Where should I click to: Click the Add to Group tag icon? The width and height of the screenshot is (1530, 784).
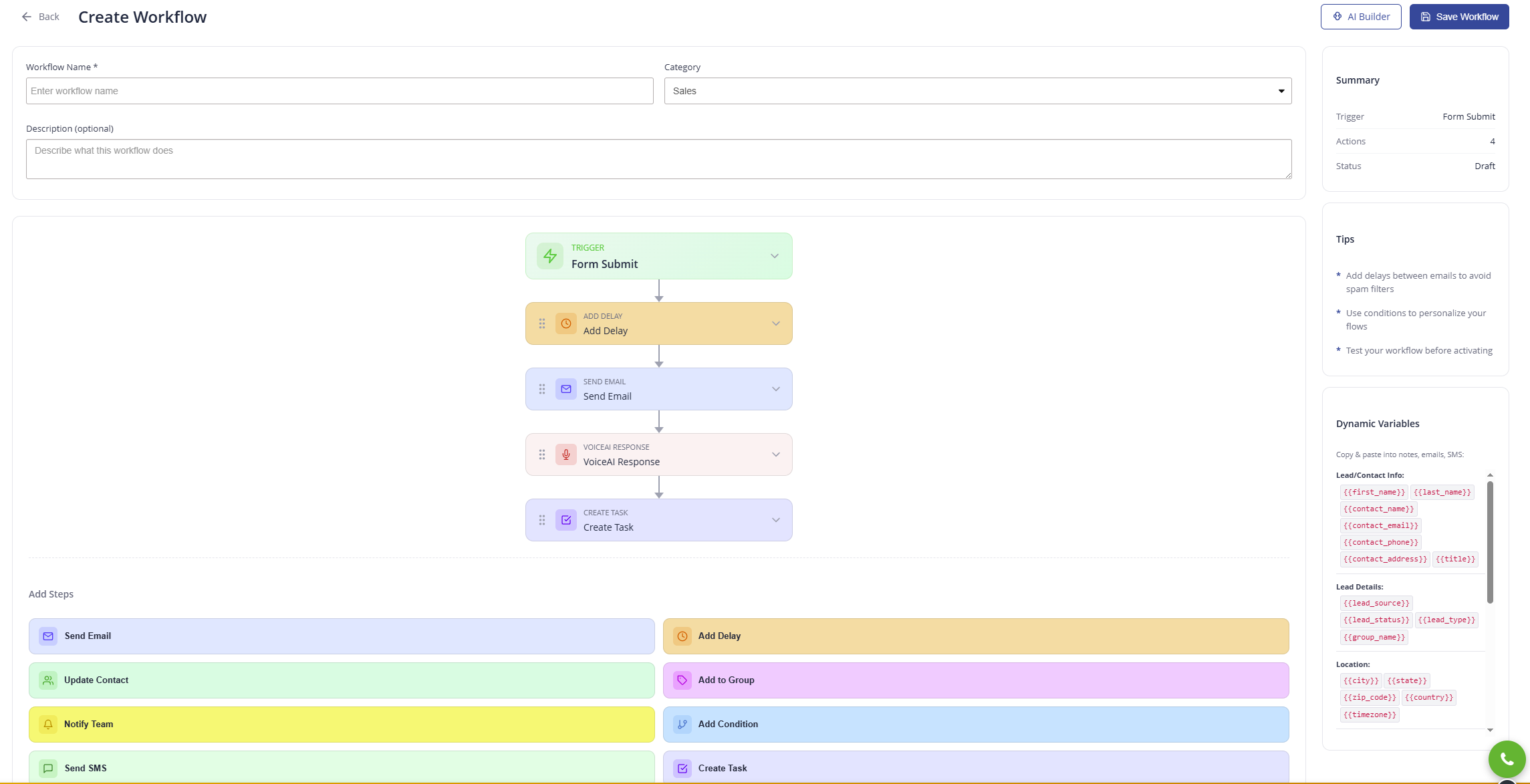point(682,680)
